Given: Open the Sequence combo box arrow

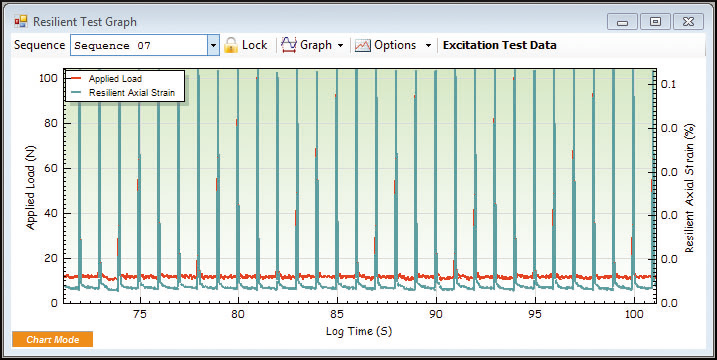Looking at the screenshot, I should point(213,45).
